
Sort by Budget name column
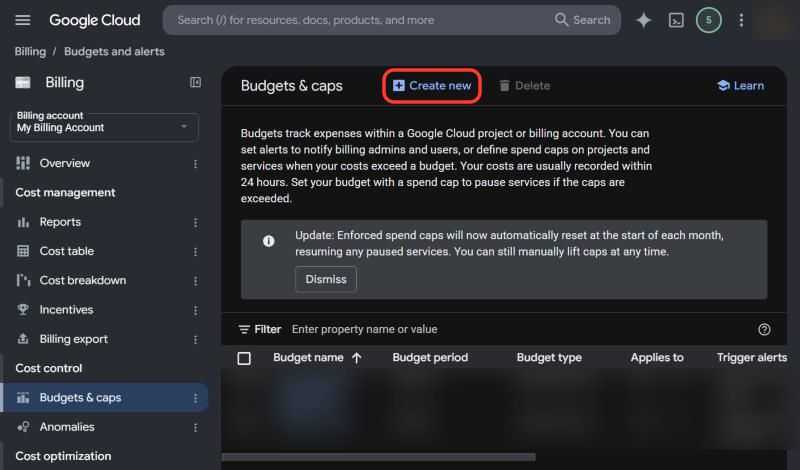(x=308, y=358)
